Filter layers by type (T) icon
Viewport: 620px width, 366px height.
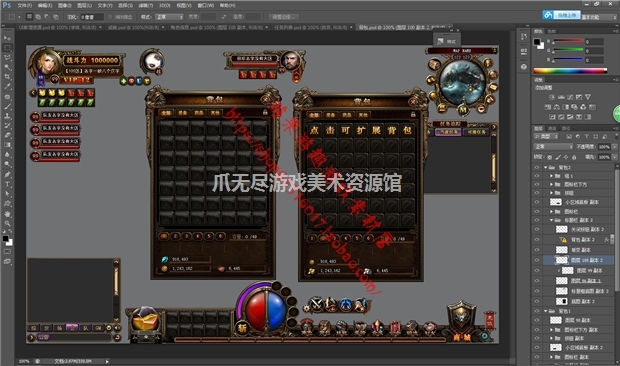[x=587, y=136]
